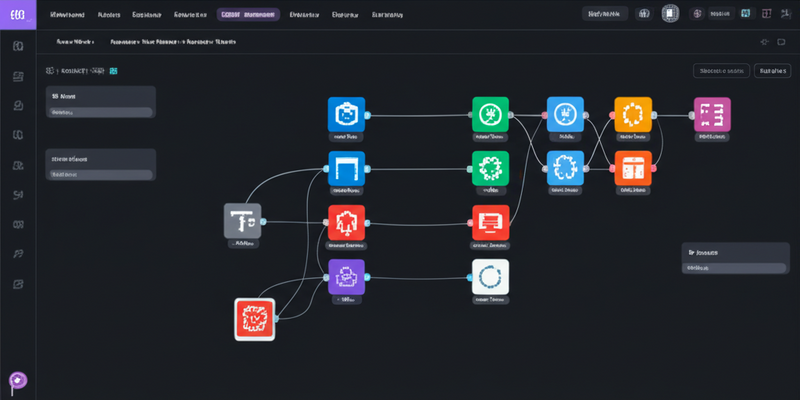The height and width of the screenshot is (400, 800).
Task: Click the first icon in the left sidebar
Action: pyautogui.click(x=17, y=47)
